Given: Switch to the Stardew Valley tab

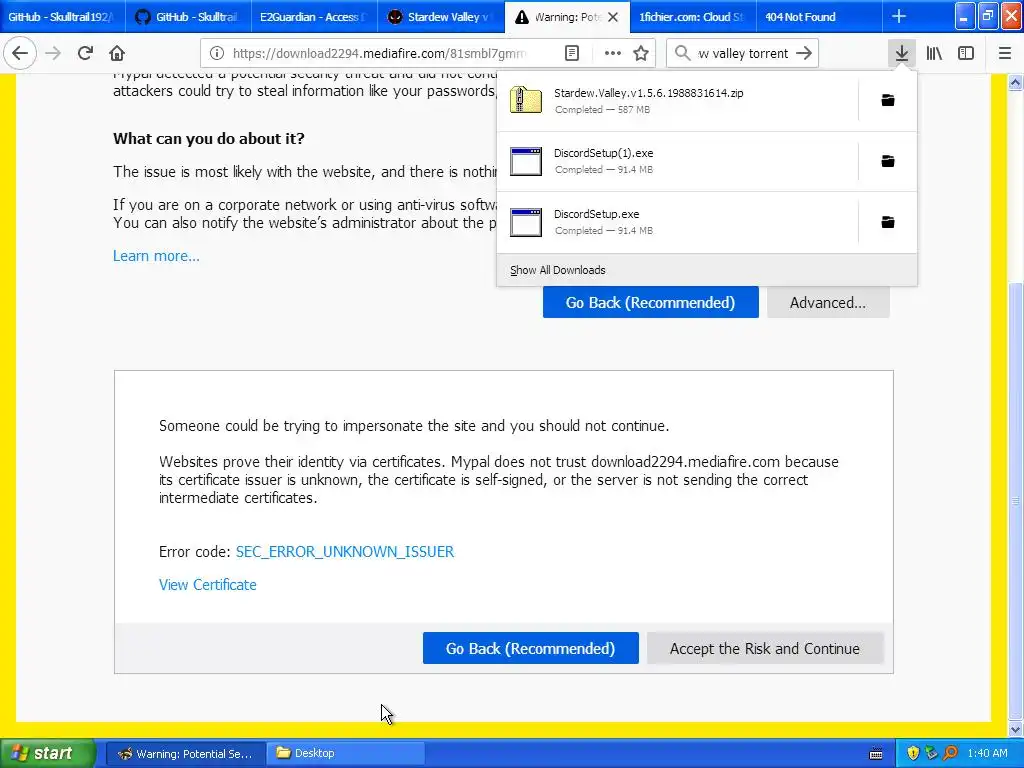Looking at the screenshot, I should pos(441,17).
